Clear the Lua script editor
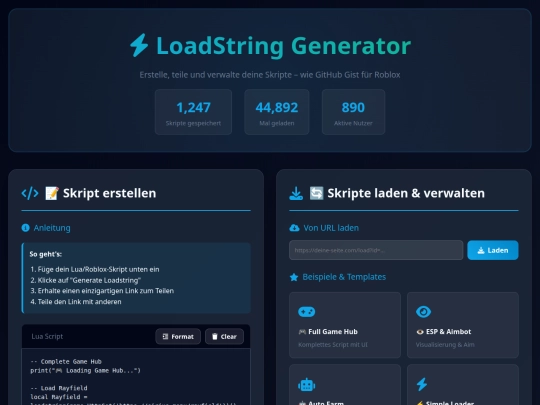Screen dimensions: 540x405 (x=225, y=336)
